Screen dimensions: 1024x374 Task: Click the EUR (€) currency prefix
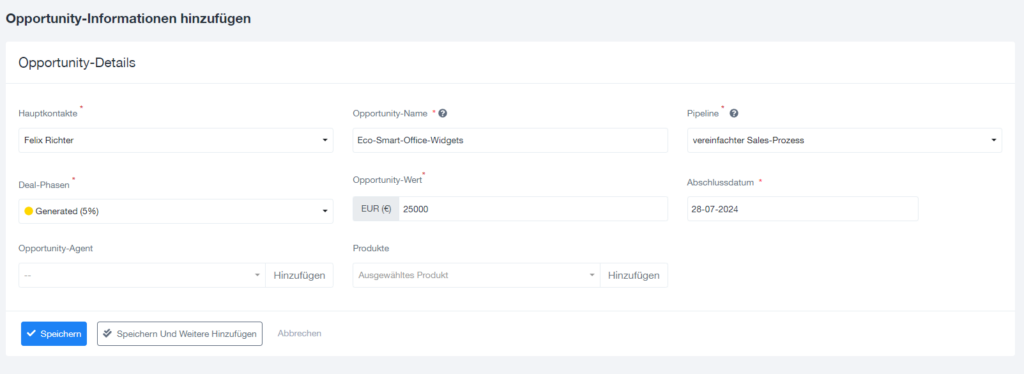coord(376,209)
